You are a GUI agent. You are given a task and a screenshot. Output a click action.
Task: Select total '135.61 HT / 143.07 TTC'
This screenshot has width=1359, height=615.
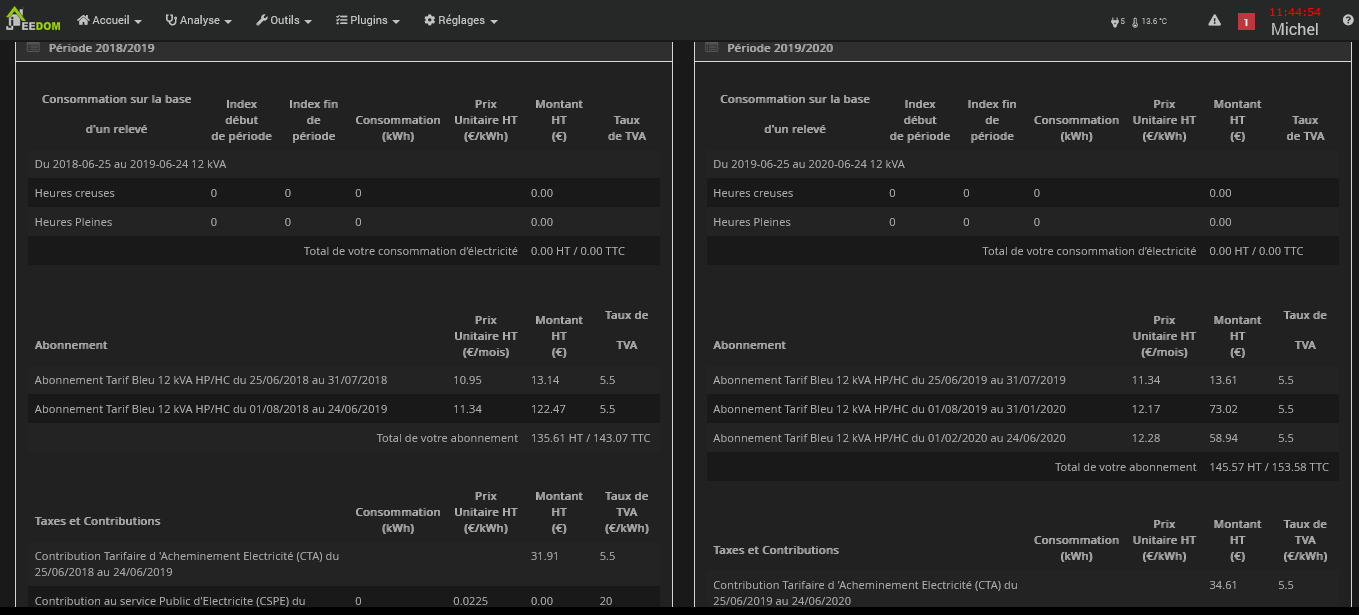tap(590, 438)
